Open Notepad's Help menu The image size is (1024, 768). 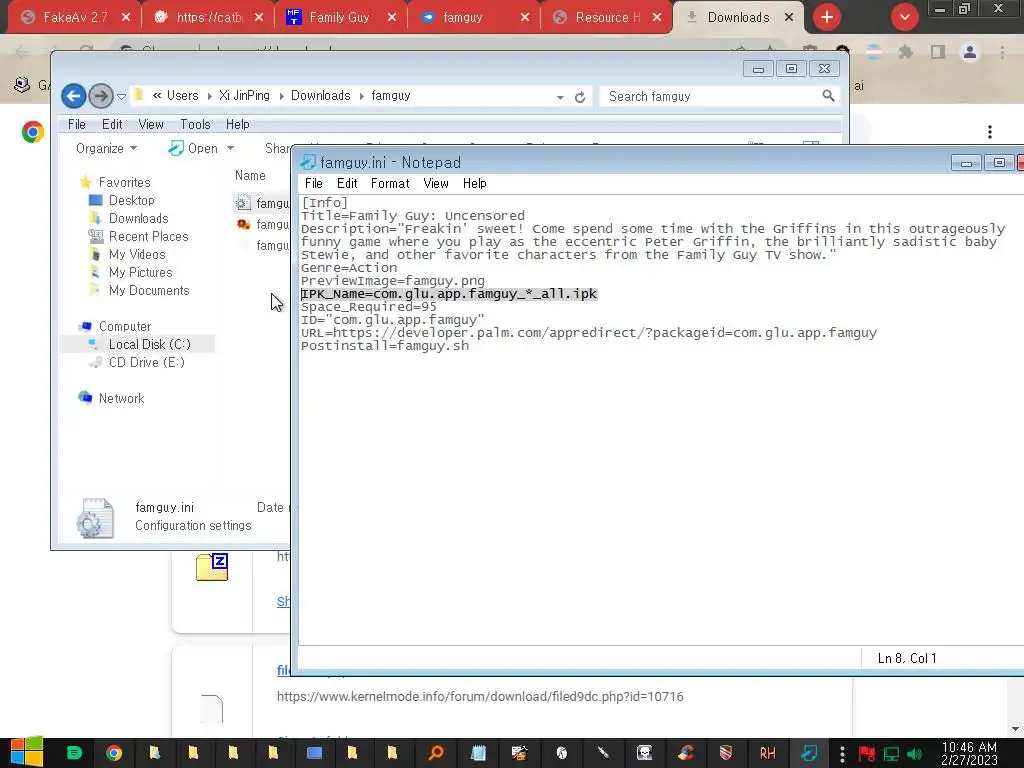pyautogui.click(x=475, y=184)
